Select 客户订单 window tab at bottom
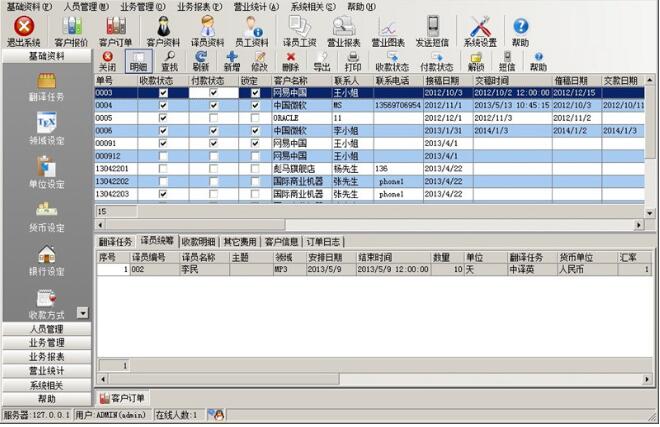 tap(122, 398)
